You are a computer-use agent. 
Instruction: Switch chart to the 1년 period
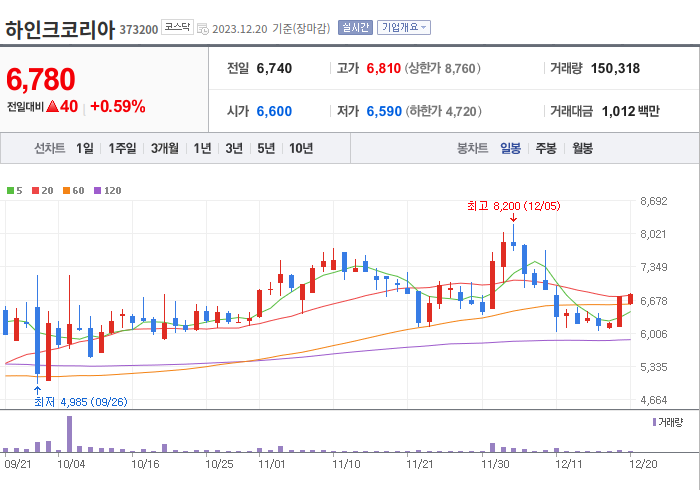pyautogui.click(x=202, y=148)
